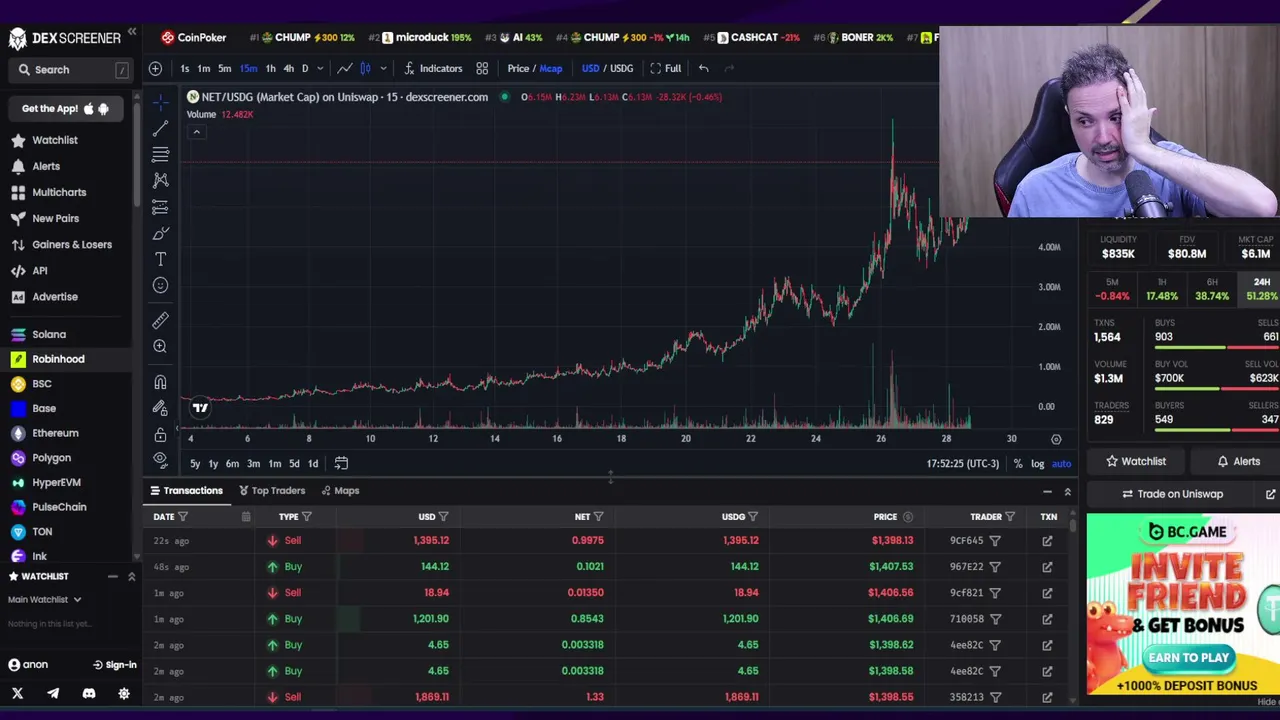Filter by trader 9CF645
Screen dimensions: 1280x720
click(x=995, y=541)
